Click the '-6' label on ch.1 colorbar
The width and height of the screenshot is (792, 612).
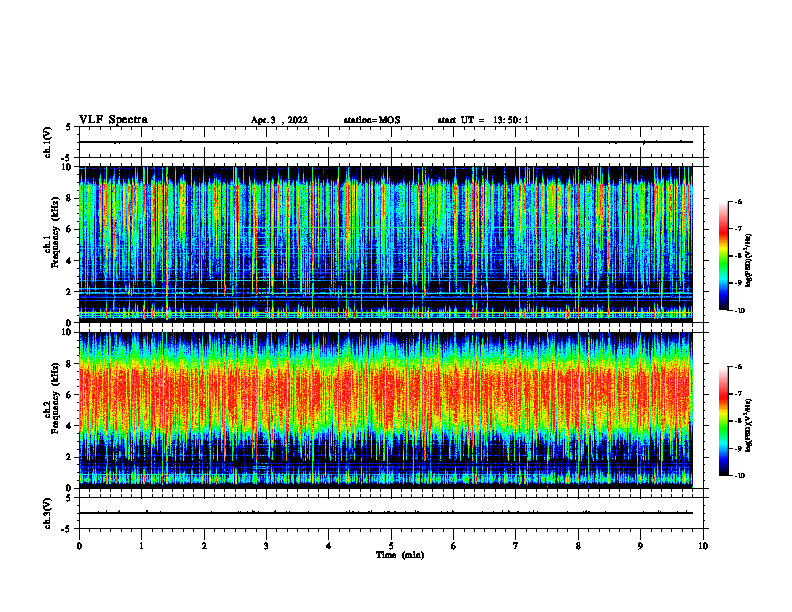click(x=739, y=201)
